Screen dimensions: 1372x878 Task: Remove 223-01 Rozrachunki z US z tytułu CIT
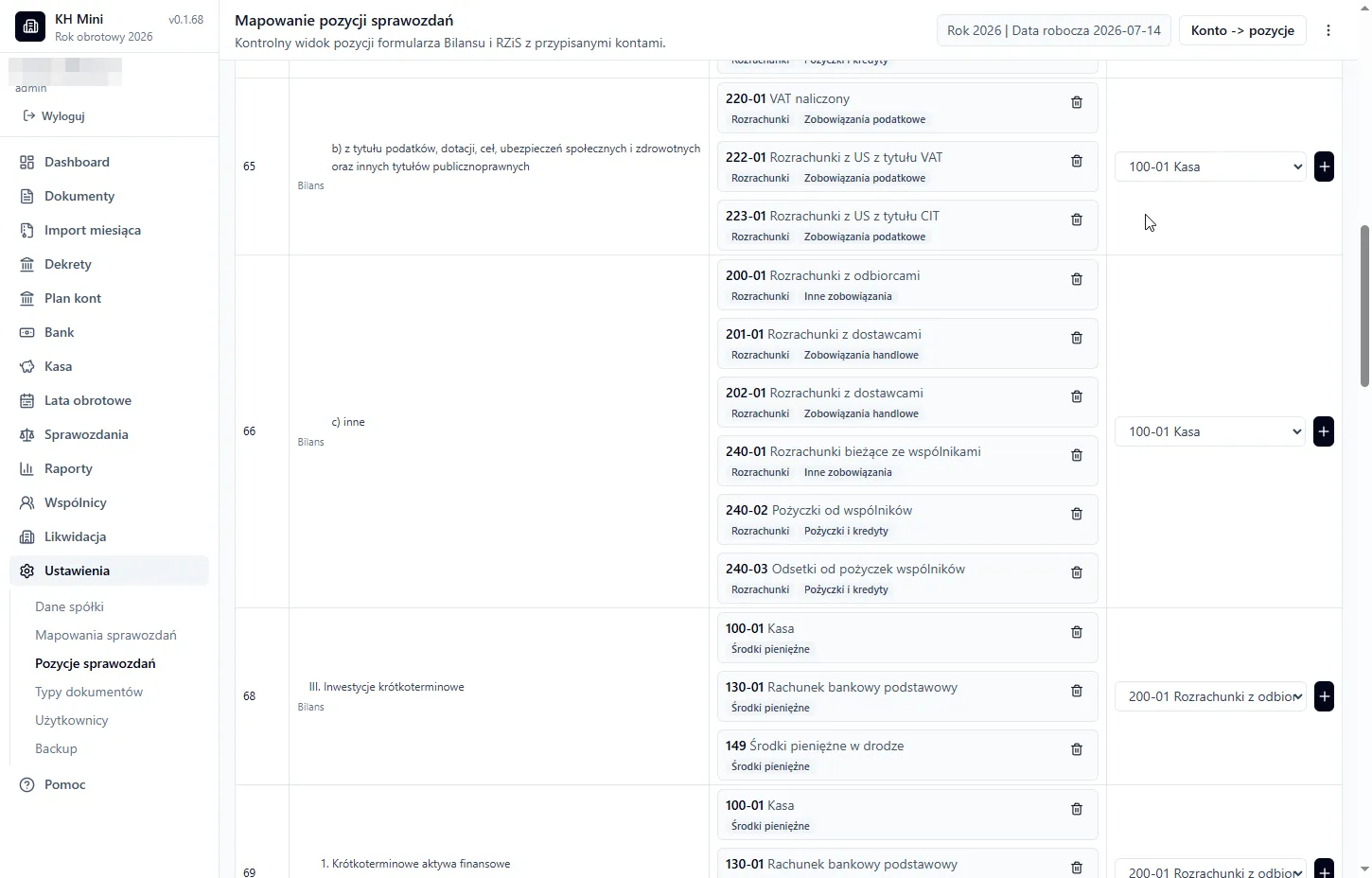pyautogui.click(x=1076, y=219)
